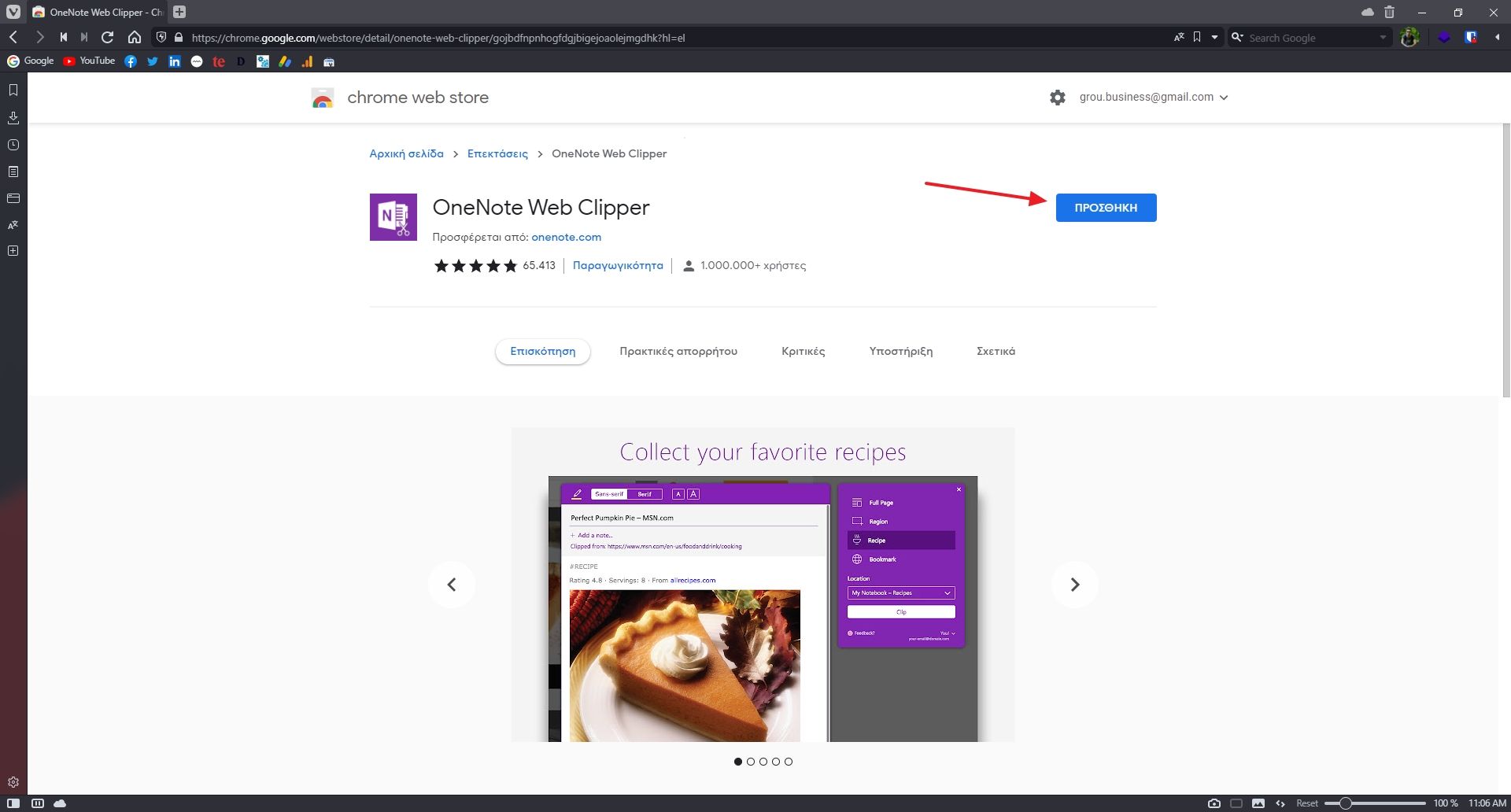The image size is (1511, 812).
Task: Open the Notes panel in sidebar
Action: [x=13, y=172]
